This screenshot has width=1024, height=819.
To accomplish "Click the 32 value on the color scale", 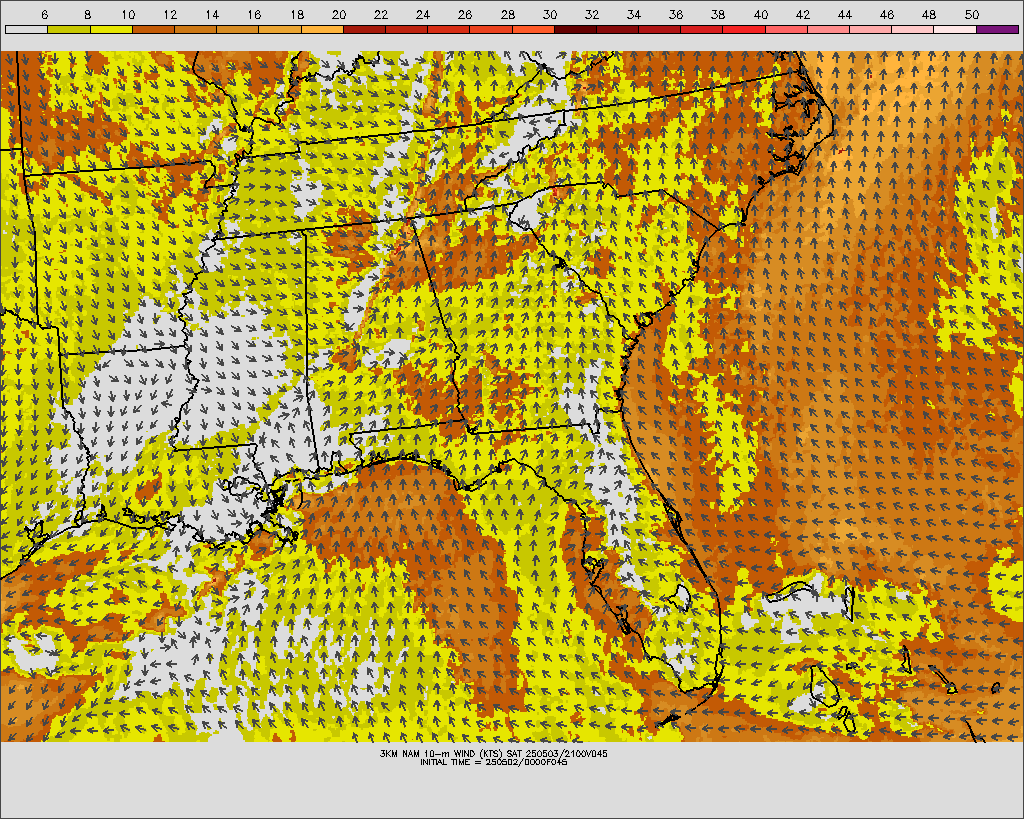I will [592, 15].
